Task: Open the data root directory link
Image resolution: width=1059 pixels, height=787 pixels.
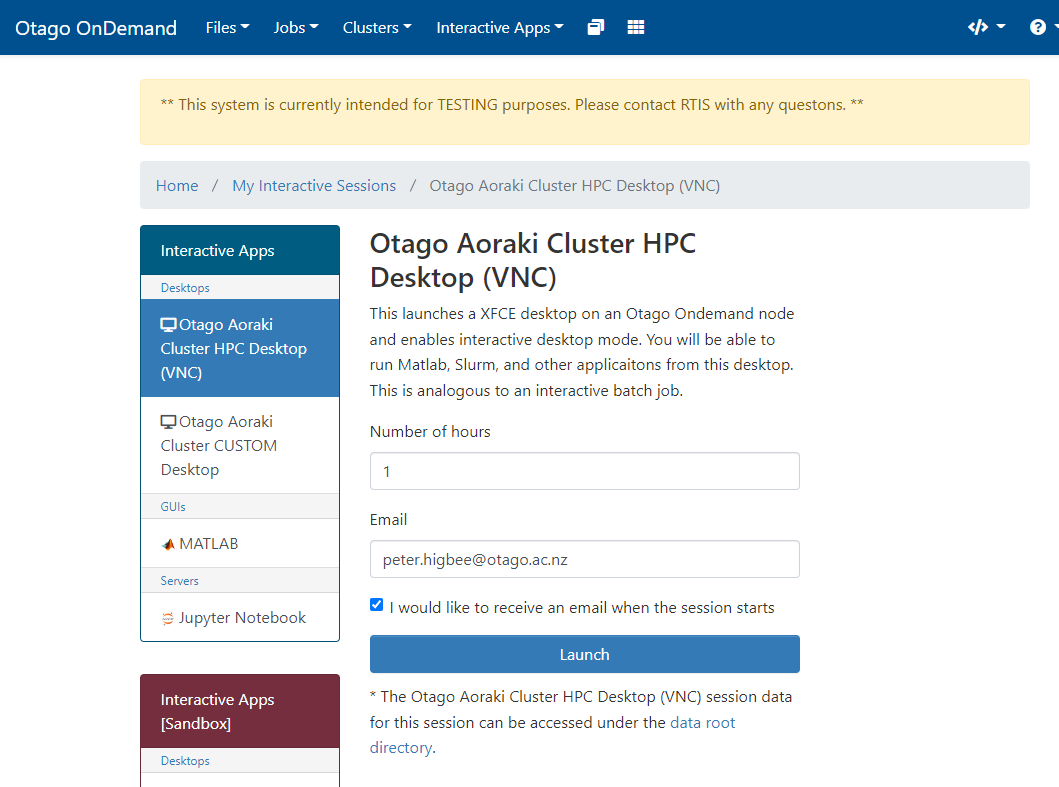Action: click(702, 723)
